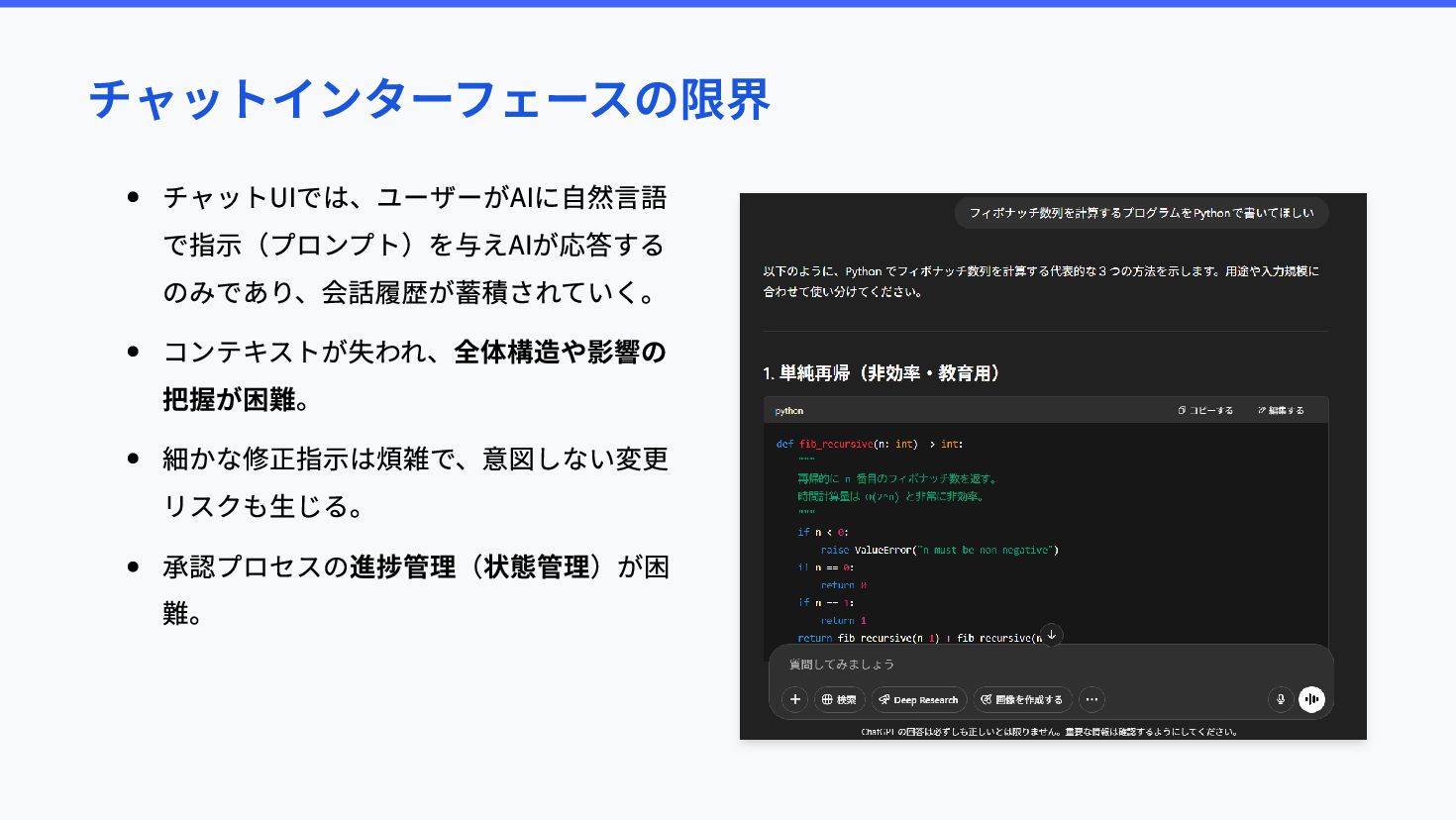Click the code line if n < 0:

tap(823, 532)
